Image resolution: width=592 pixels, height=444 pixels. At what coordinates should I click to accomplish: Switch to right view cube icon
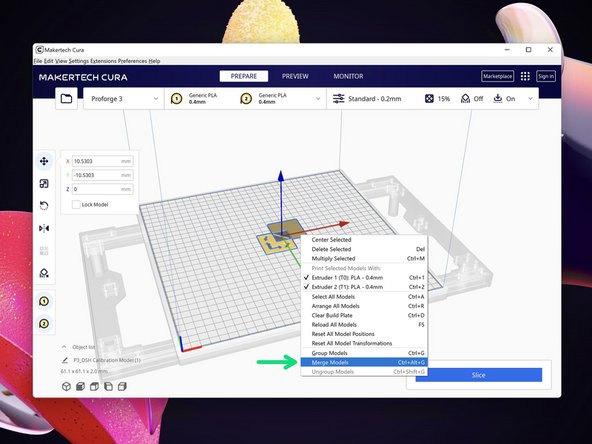[122, 386]
